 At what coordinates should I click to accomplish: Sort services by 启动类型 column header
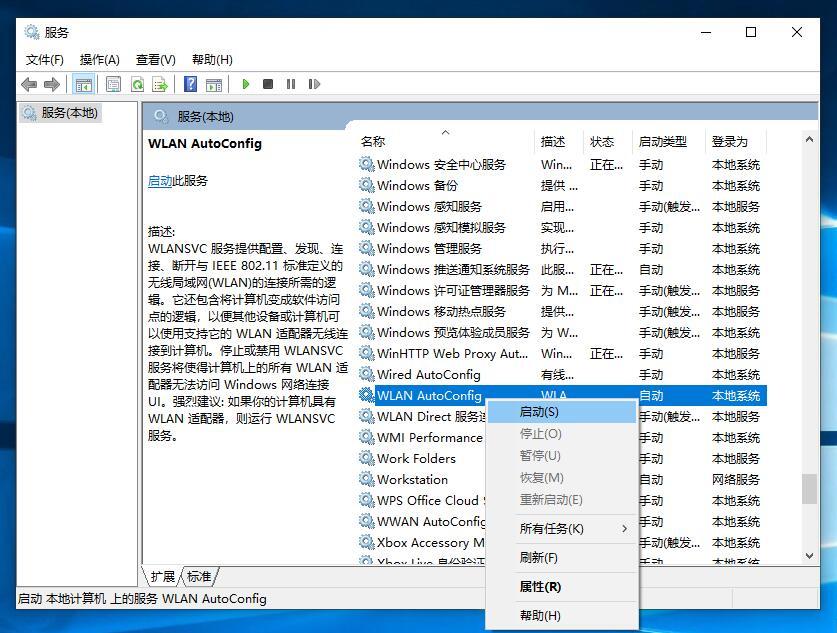(662, 141)
